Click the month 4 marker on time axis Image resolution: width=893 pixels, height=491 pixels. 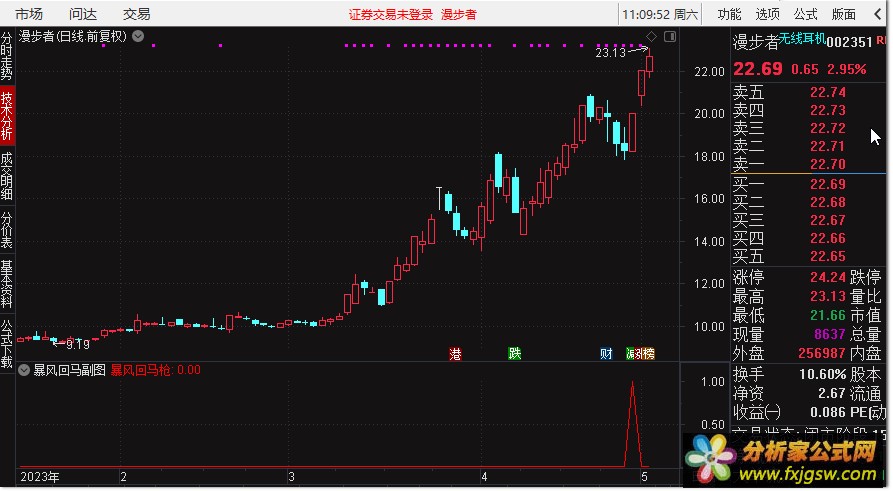click(484, 477)
